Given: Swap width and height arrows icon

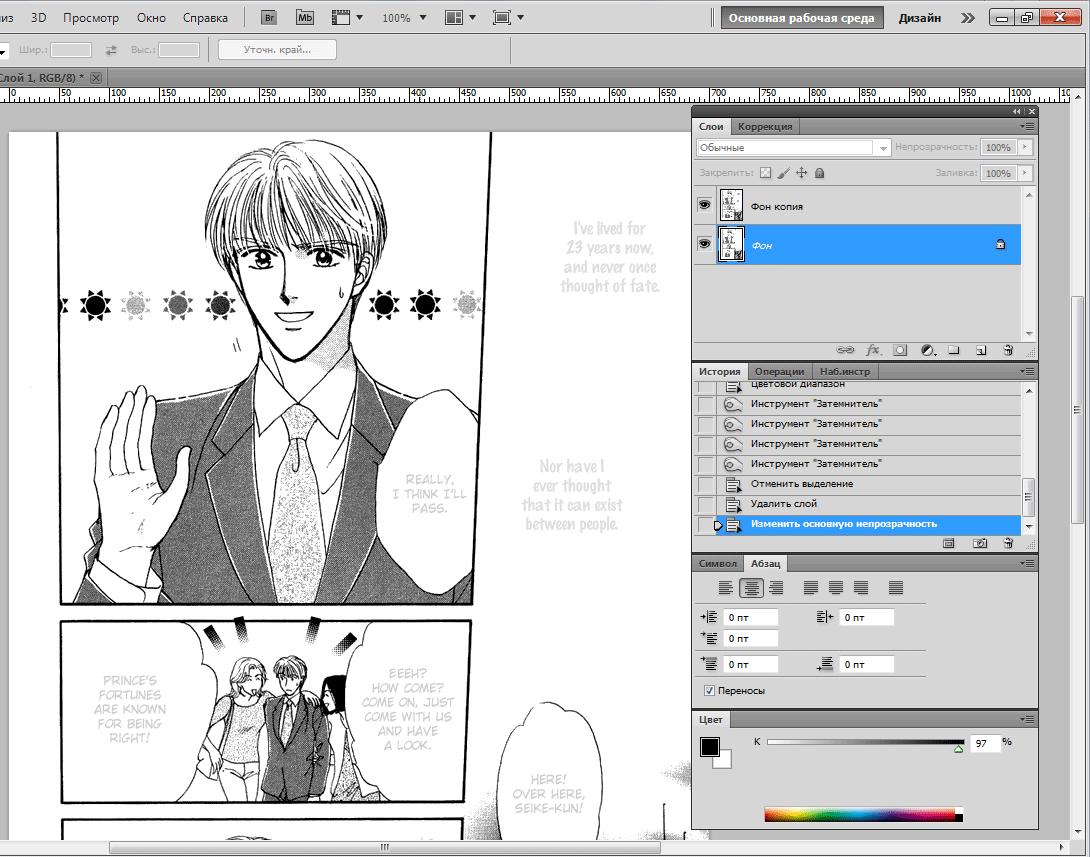Looking at the screenshot, I should (x=111, y=50).
